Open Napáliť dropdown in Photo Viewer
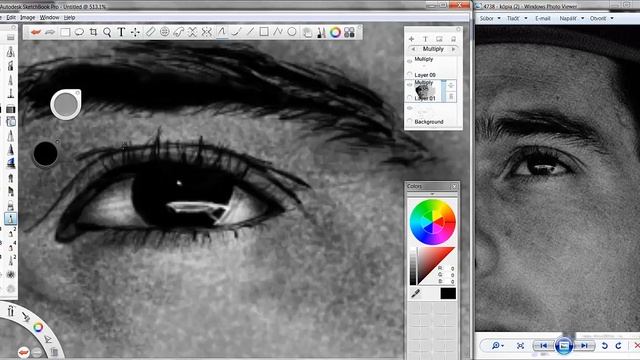Viewport: 640px width, 360px height. [571, 18]
